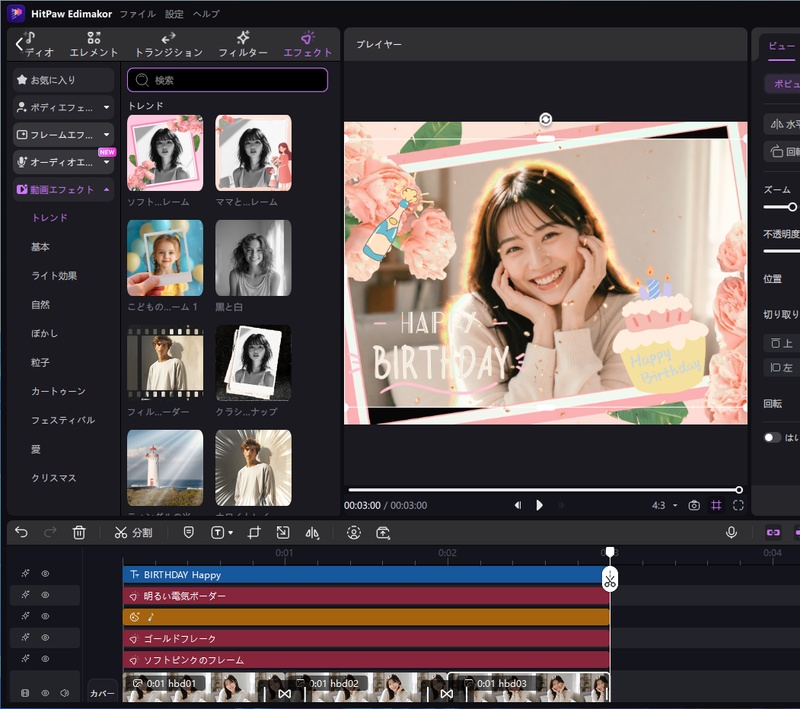Viewport: 800px width, 709px height.
Task: Click the export frame icon in toolbar
Action: [383, 533]
